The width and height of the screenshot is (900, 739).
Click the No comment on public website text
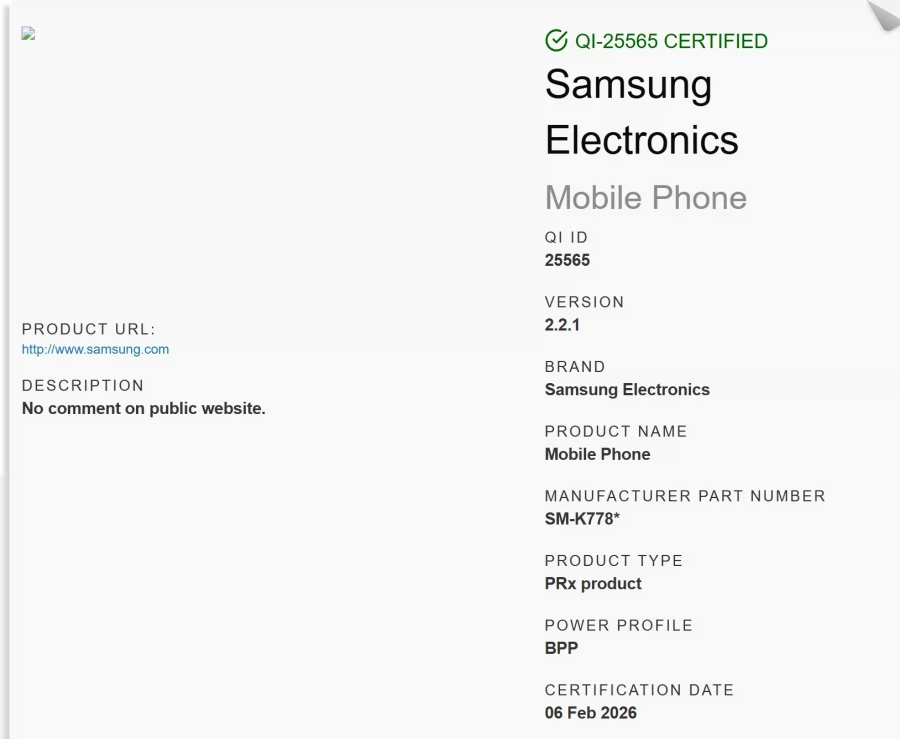pos(143,408)
